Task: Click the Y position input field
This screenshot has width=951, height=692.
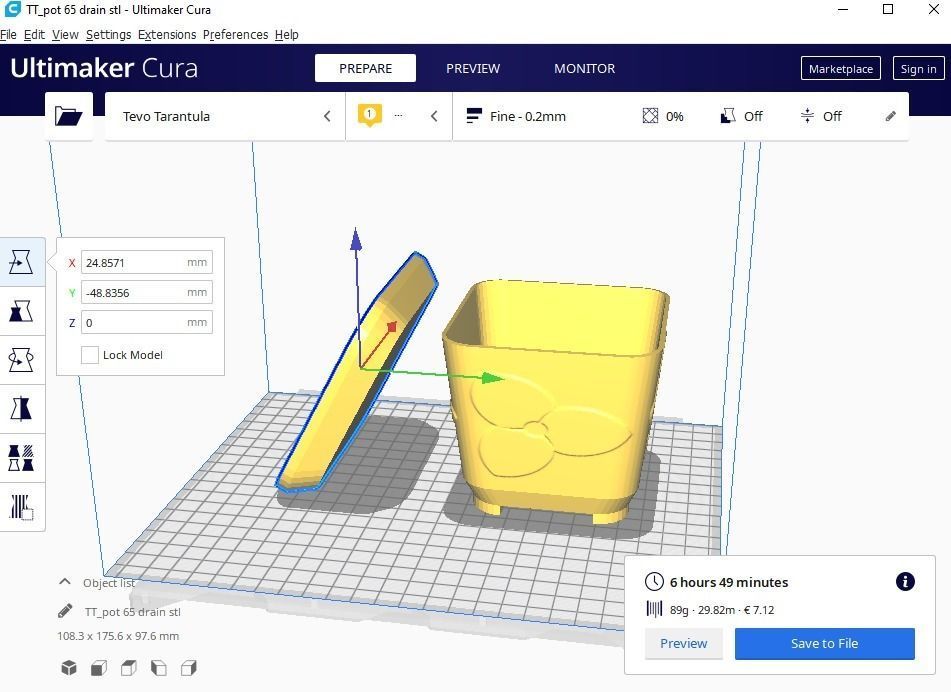Action: [x=147, y=292]
